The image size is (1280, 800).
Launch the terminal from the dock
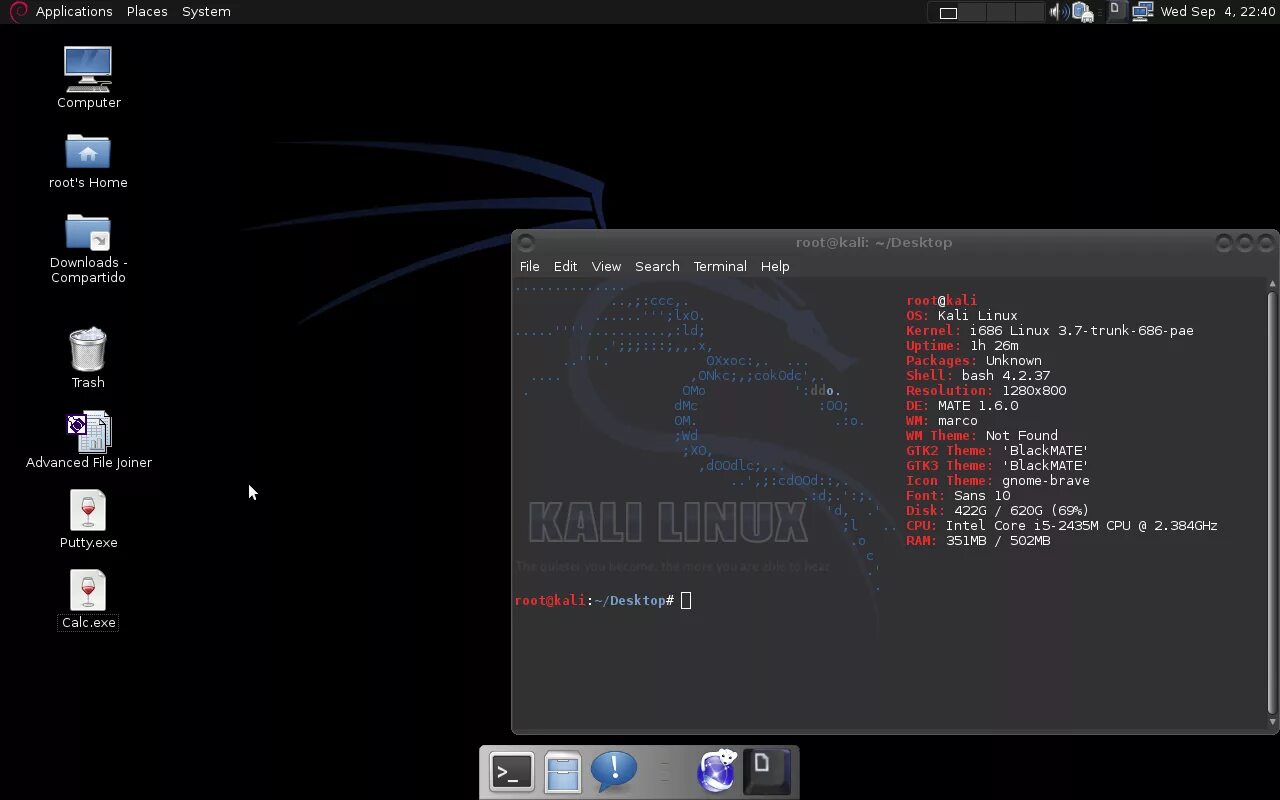tap(511, 772)
